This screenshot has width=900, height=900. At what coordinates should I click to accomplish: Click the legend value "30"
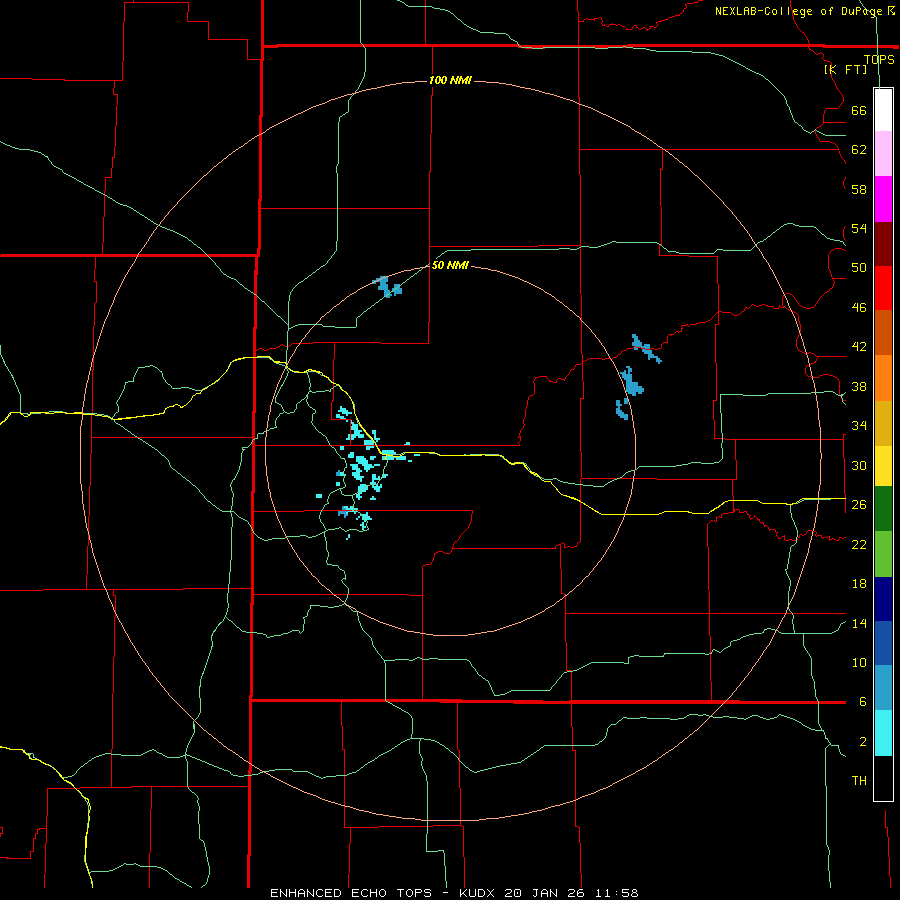(859, 465)
